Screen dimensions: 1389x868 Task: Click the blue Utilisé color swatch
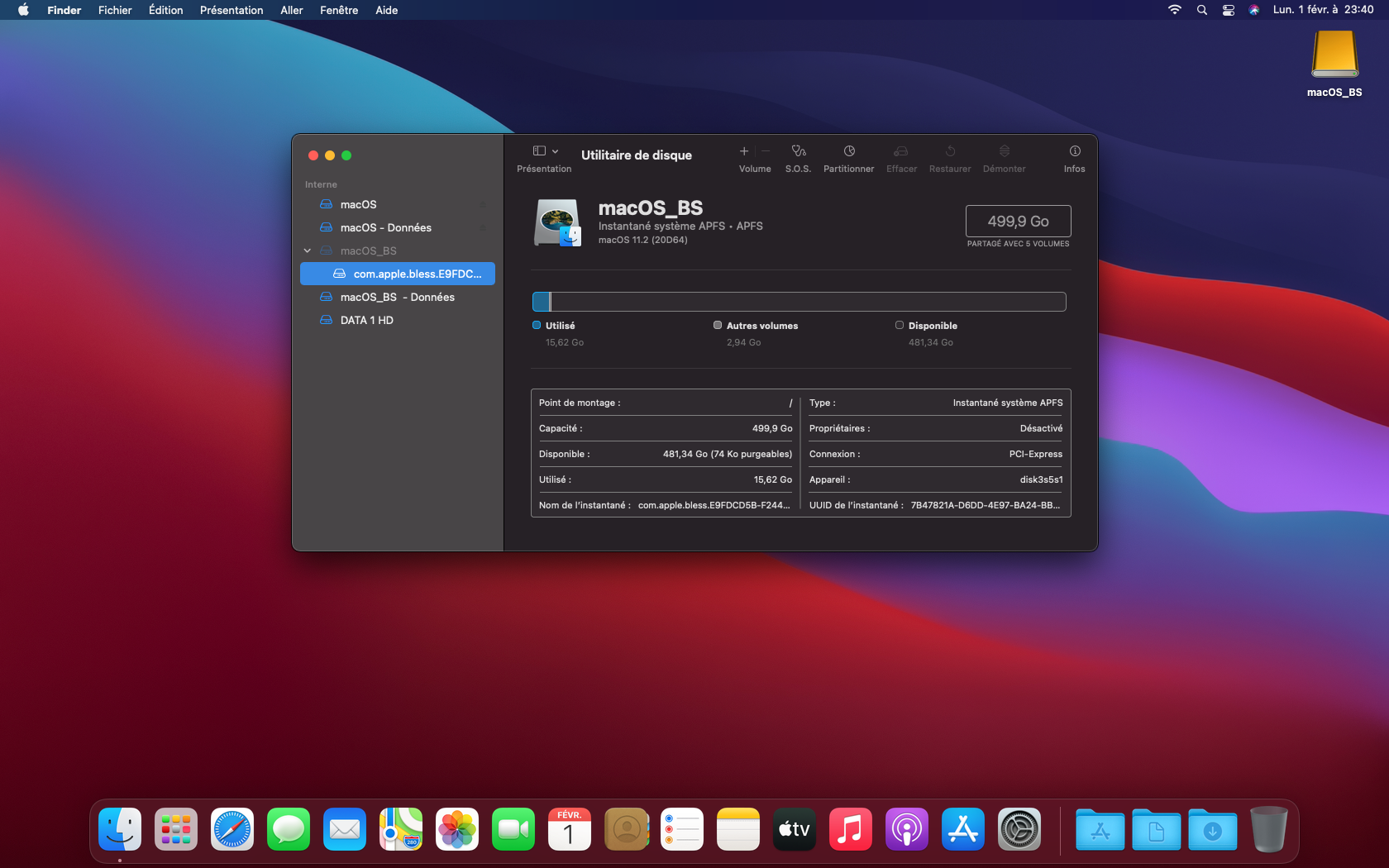point(537,325)
